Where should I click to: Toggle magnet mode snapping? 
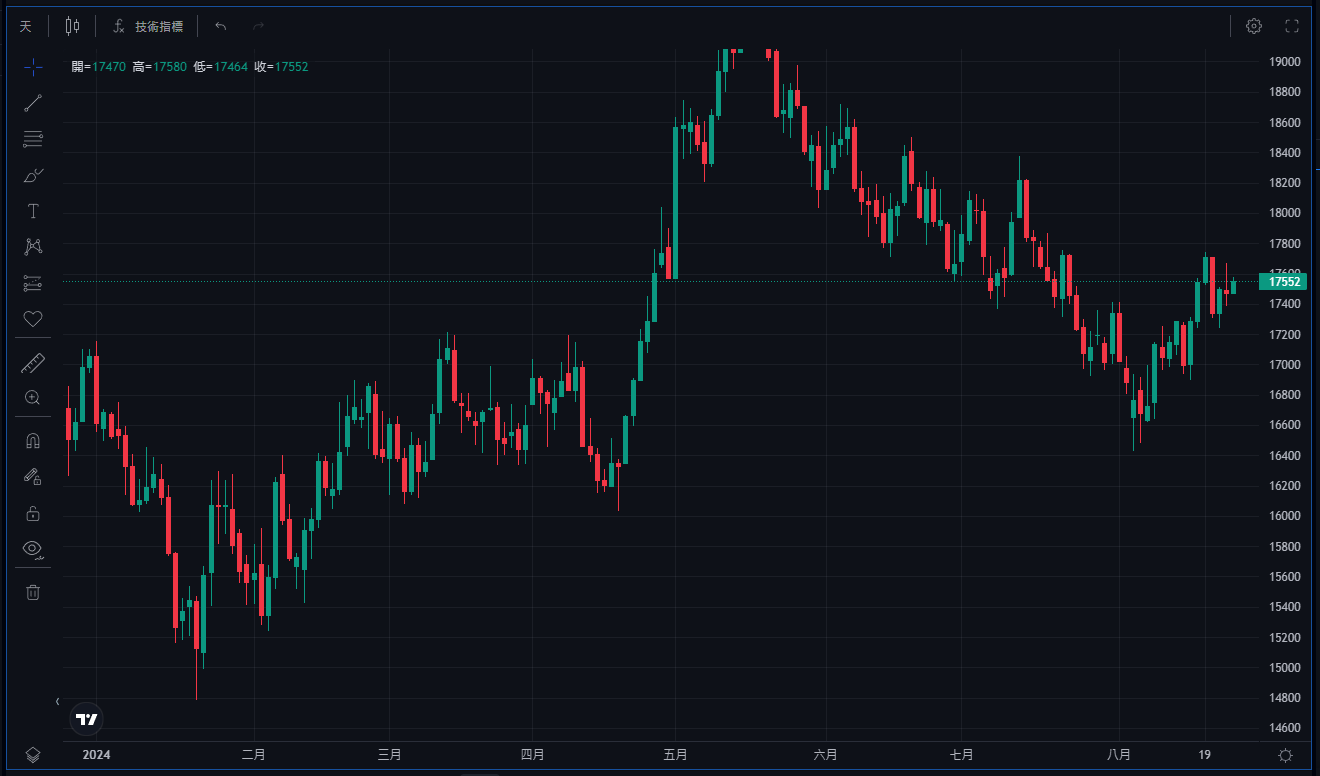(33, 441)
